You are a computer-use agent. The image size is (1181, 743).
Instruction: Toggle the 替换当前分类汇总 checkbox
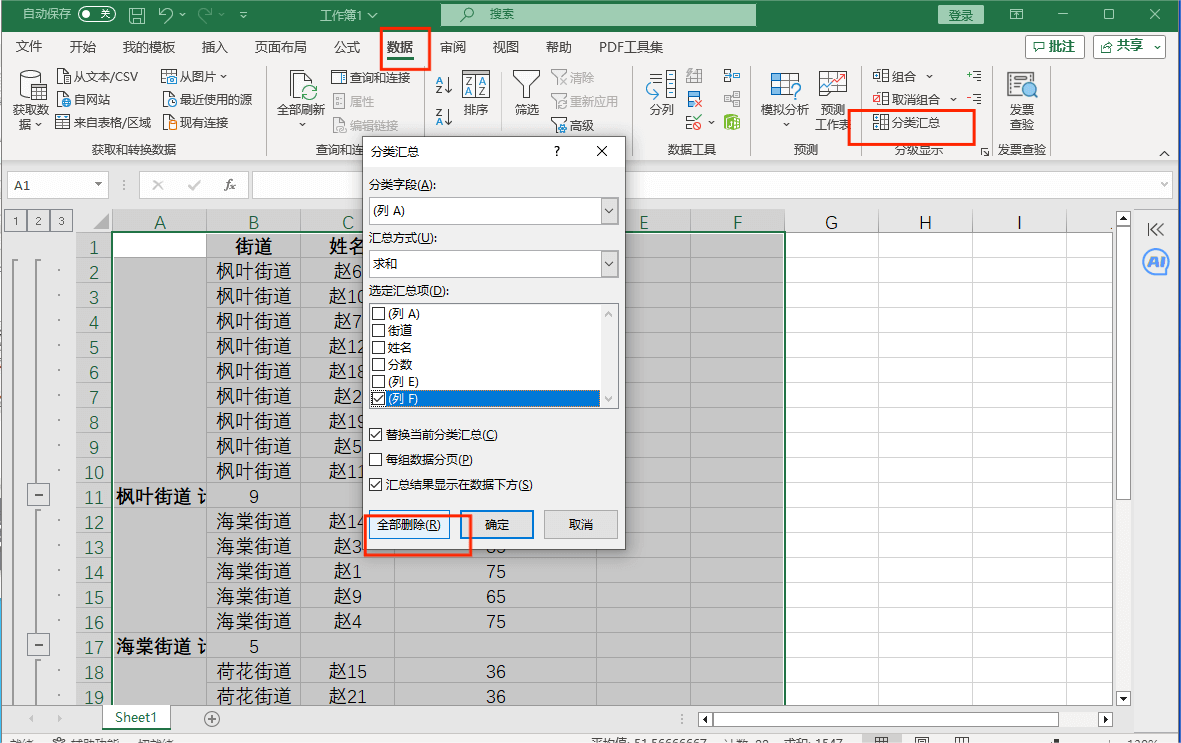coord(376,435)
